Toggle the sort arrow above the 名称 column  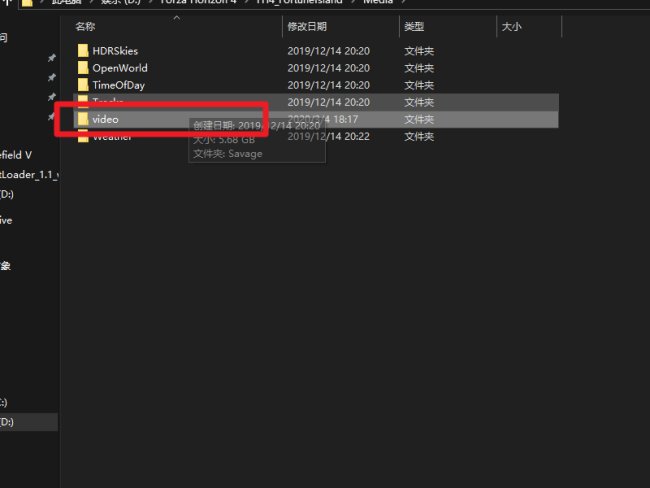[x=177, y=17]
